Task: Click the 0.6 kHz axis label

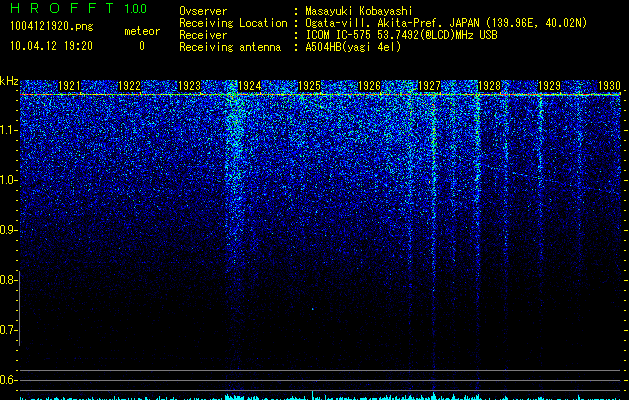Action: pos(8,380)
